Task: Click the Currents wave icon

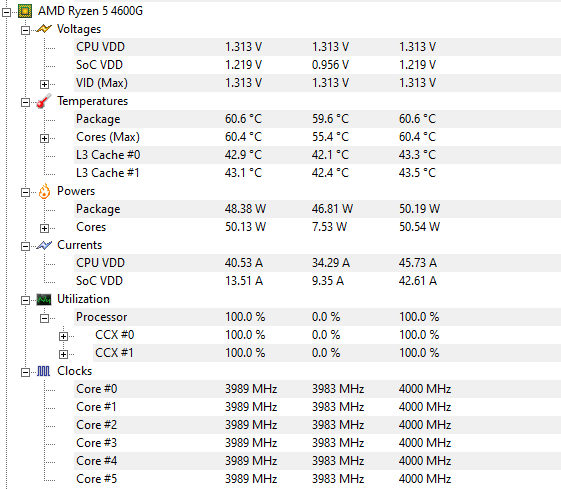Action: tap(44, 245)
